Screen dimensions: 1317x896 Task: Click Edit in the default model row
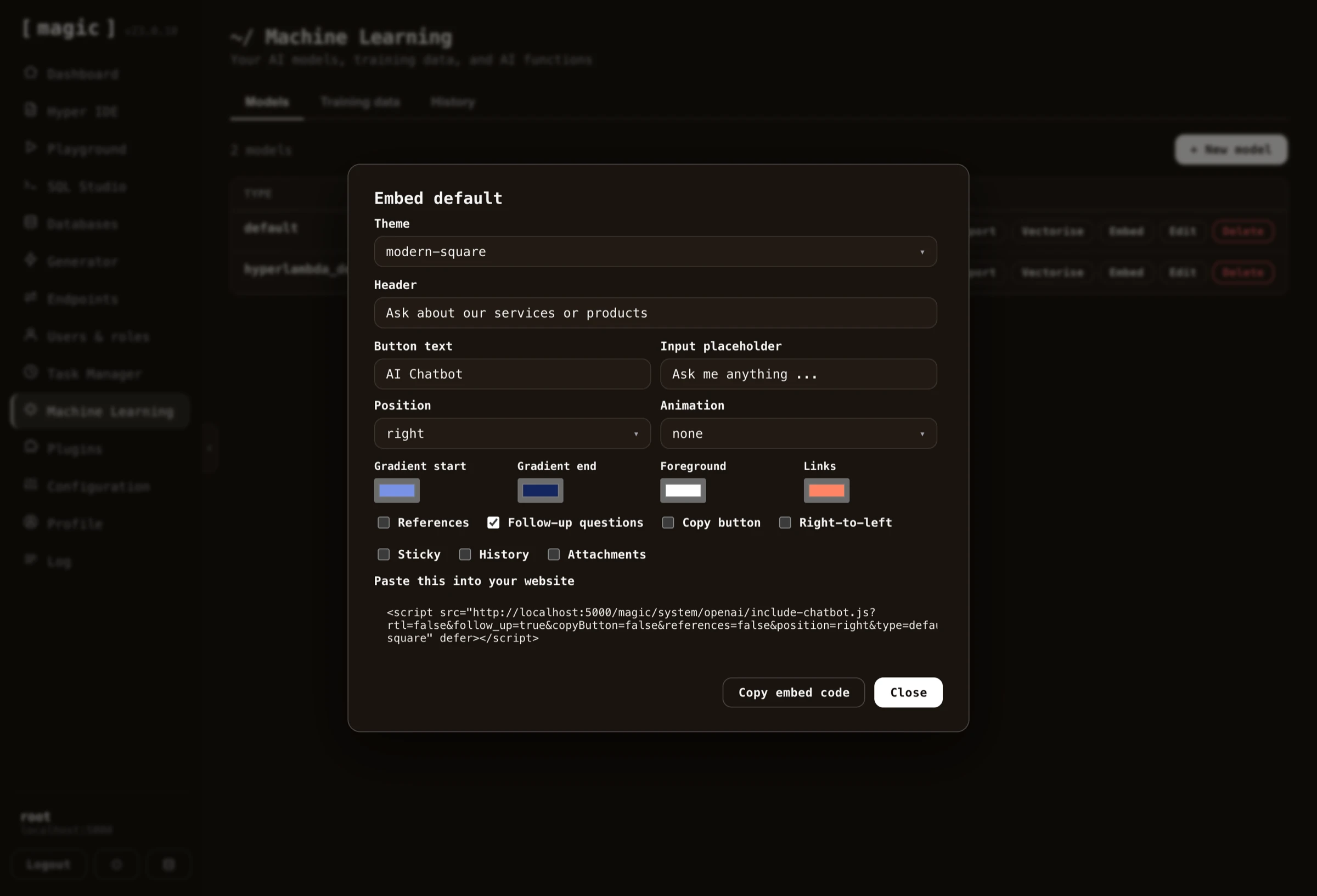pos(1183,231)
